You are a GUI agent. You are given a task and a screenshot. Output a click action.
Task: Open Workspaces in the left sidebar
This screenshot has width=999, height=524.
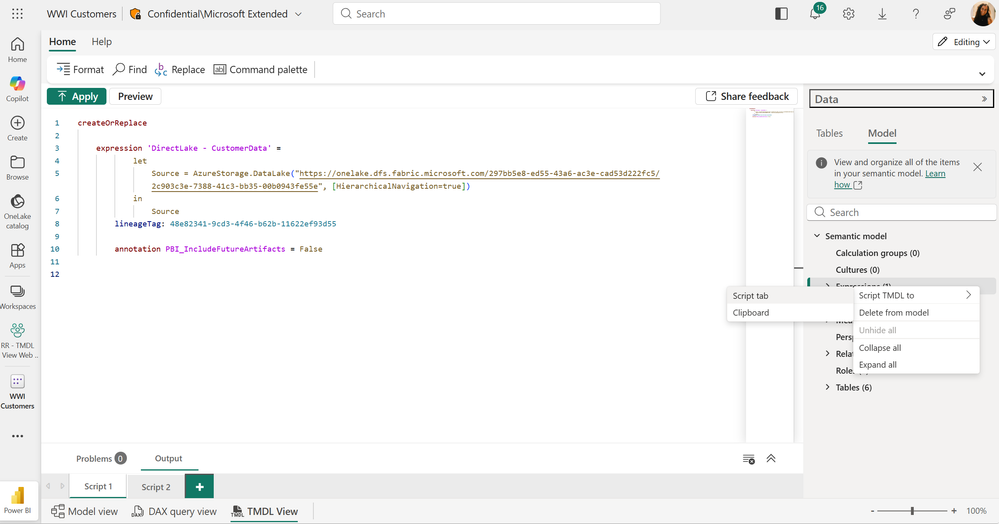pos(17,297)
